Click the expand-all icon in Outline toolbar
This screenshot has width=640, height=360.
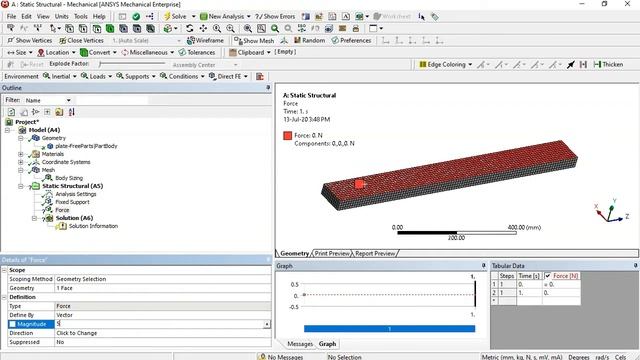click(x=47, y=112)
